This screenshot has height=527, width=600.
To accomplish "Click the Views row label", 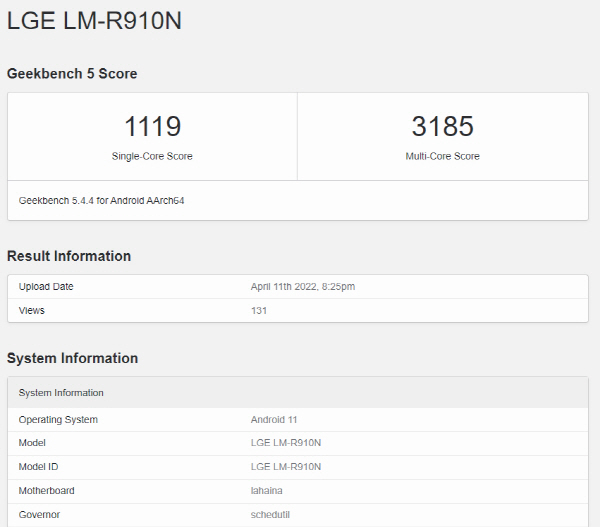I will (x=32, y=310).
